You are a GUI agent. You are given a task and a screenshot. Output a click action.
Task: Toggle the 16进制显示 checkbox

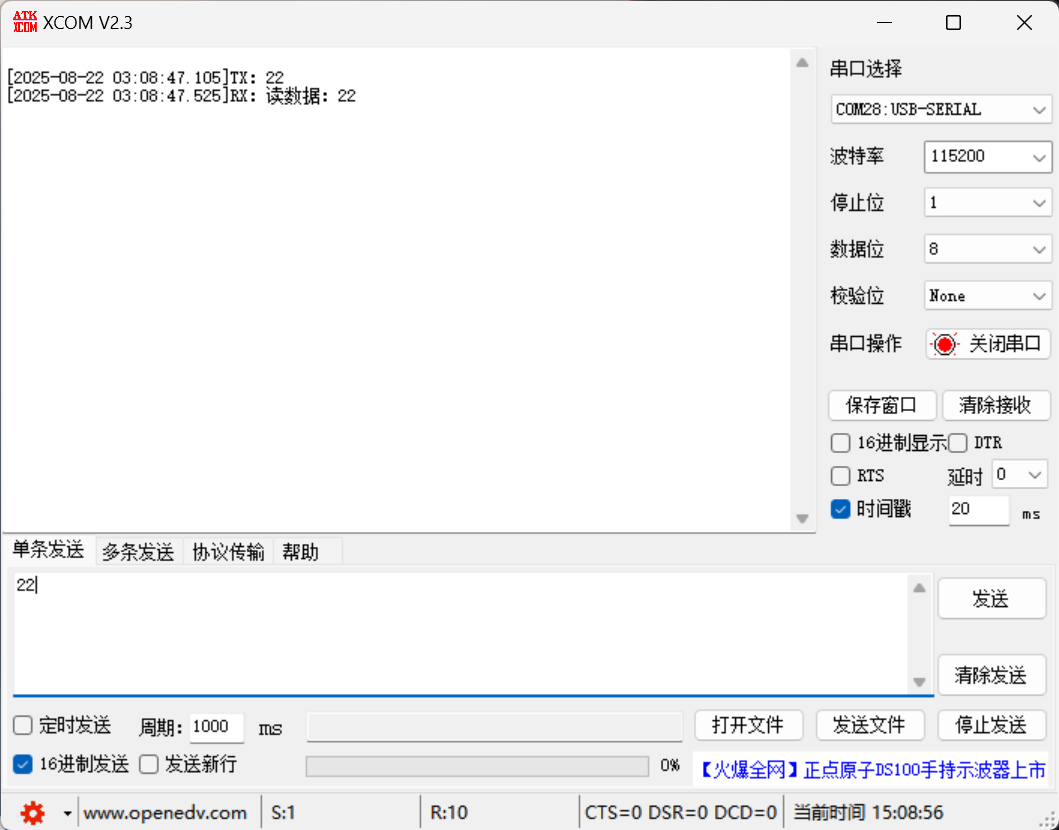pyautogui.click(x=840, y=443)
